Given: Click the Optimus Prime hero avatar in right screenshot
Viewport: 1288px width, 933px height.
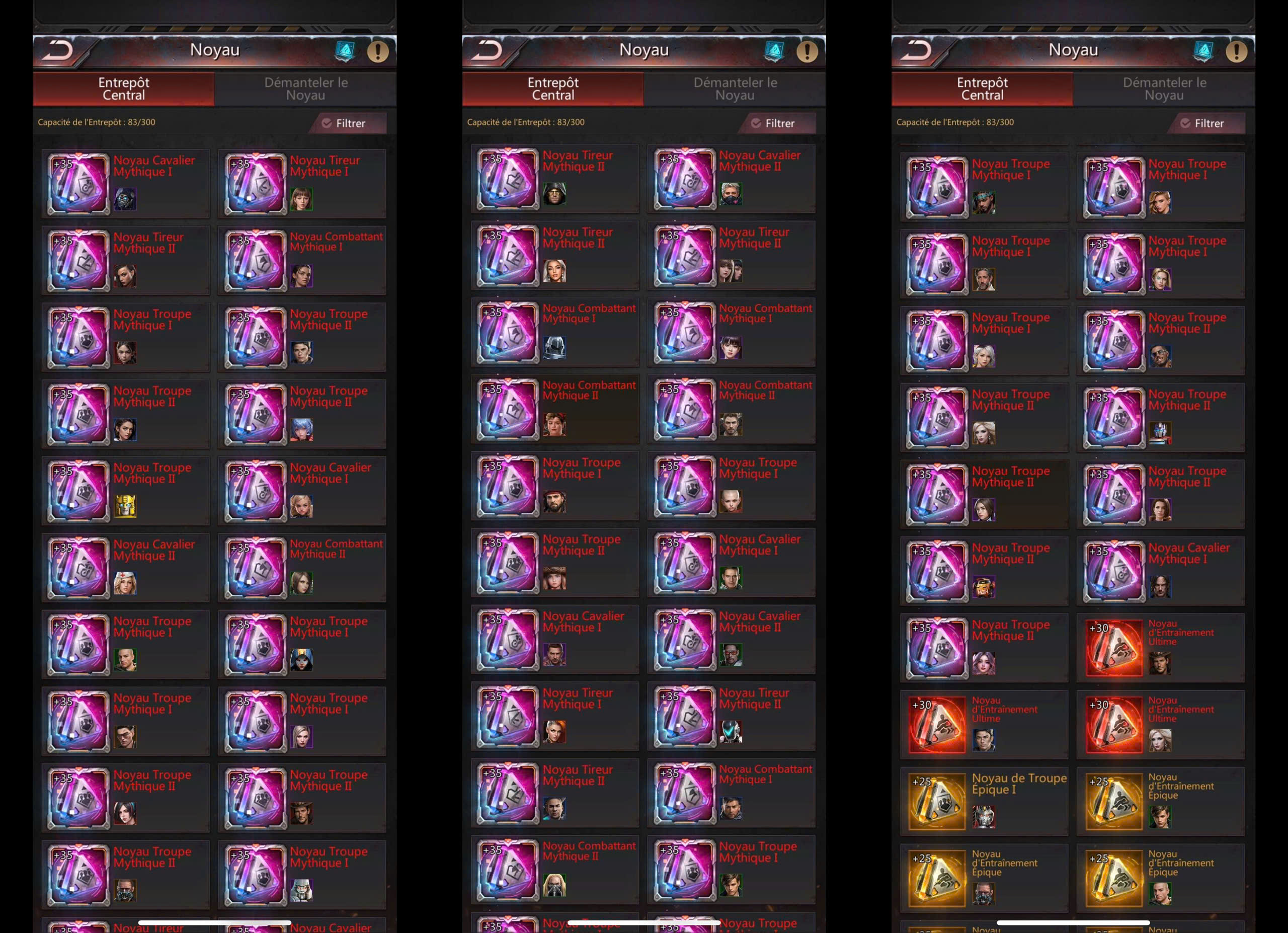Looking at the screenshot, I should click(x=1160, y=433).
